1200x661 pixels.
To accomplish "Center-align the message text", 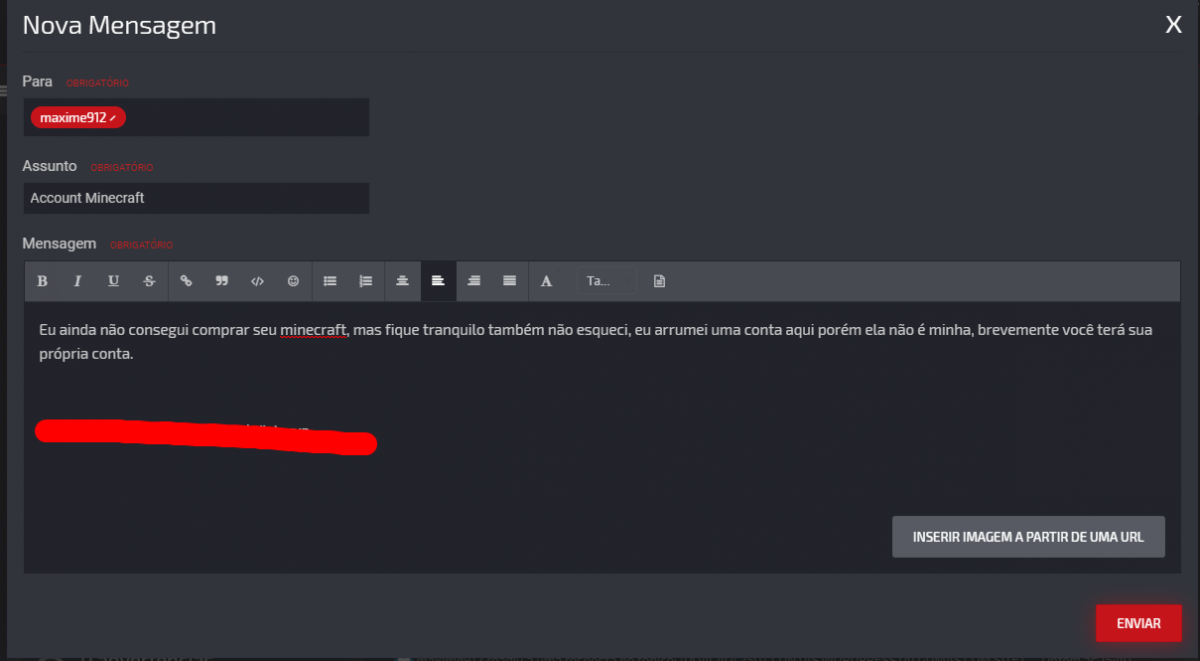I will [x=402, y=281].
